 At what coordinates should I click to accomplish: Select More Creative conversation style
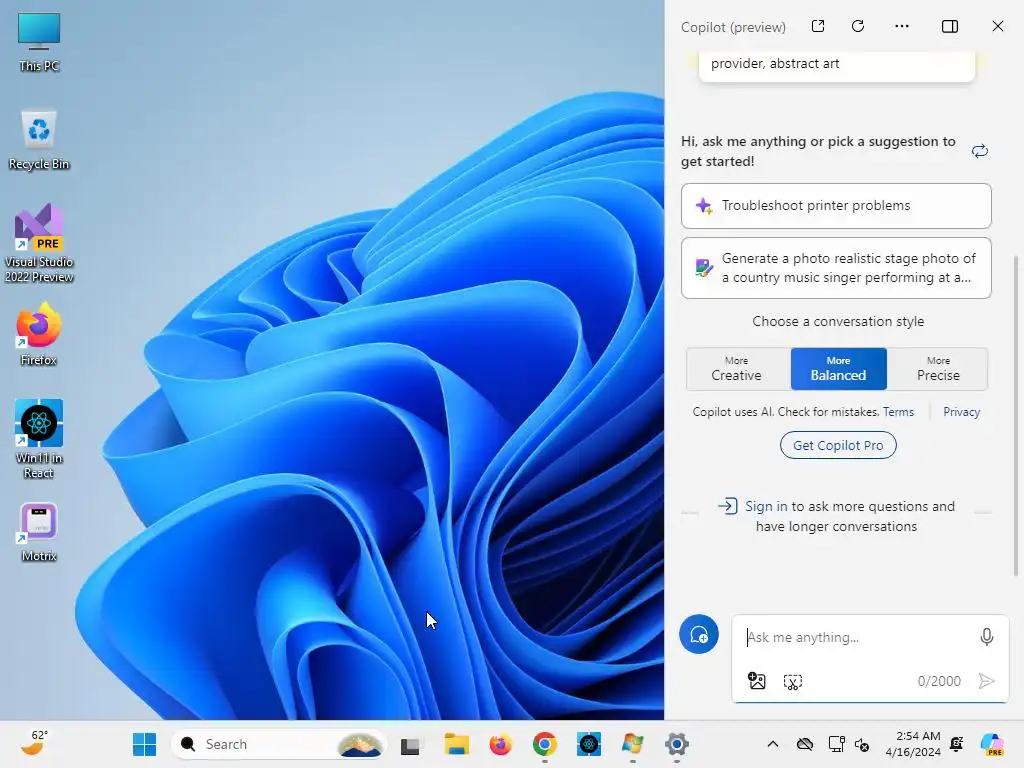pos(737,369)
